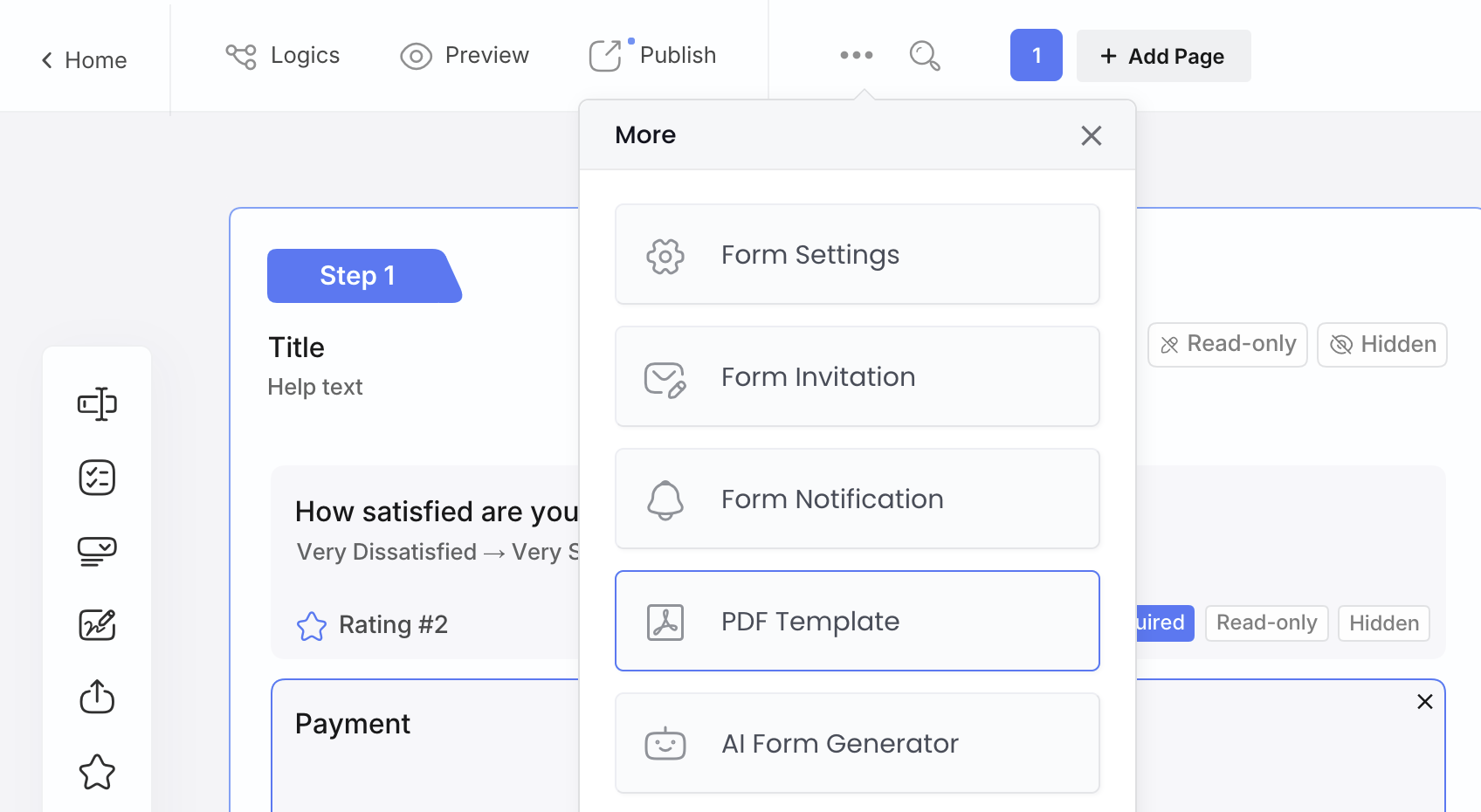Click the text input field icon in sidebar
Screen dimensions: 1481x812
[97, 404]
